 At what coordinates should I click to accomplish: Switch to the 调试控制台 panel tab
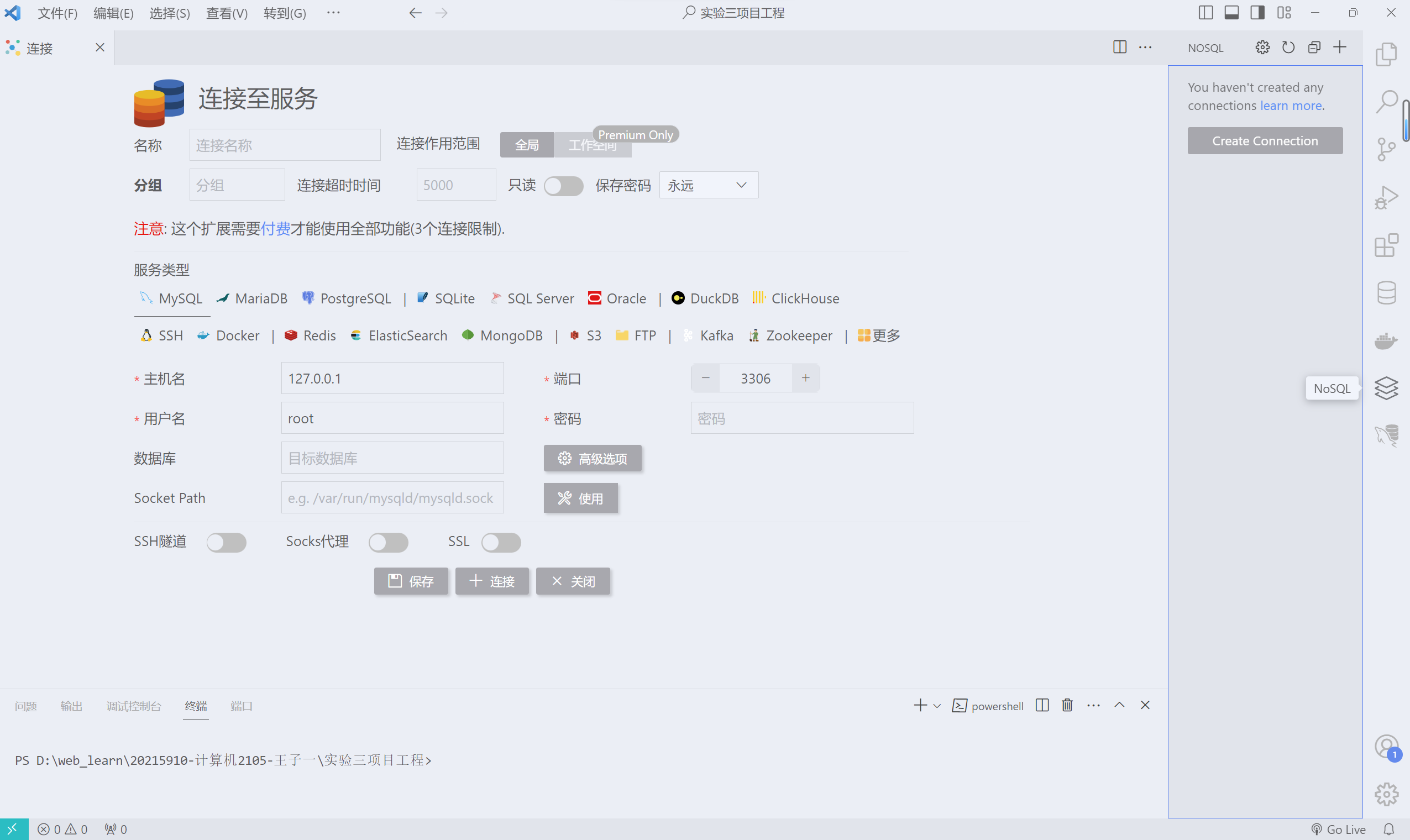(134, 706)
